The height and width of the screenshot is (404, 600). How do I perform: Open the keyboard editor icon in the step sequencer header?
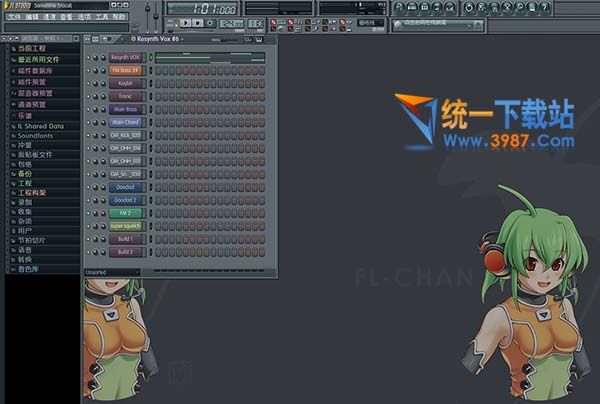[x=259, y=39]
